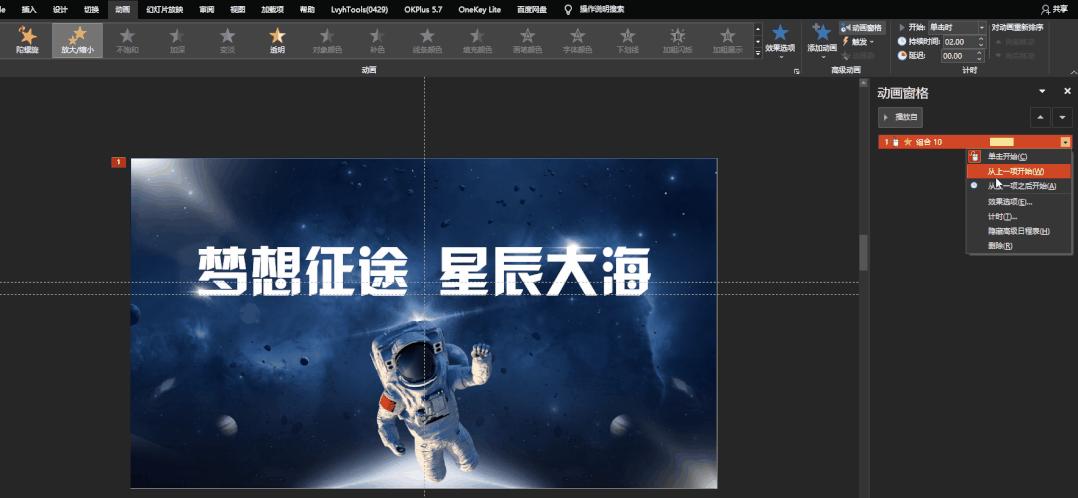Click the 播放自 play from button
1078x498 pixels.
pos(901,118)
